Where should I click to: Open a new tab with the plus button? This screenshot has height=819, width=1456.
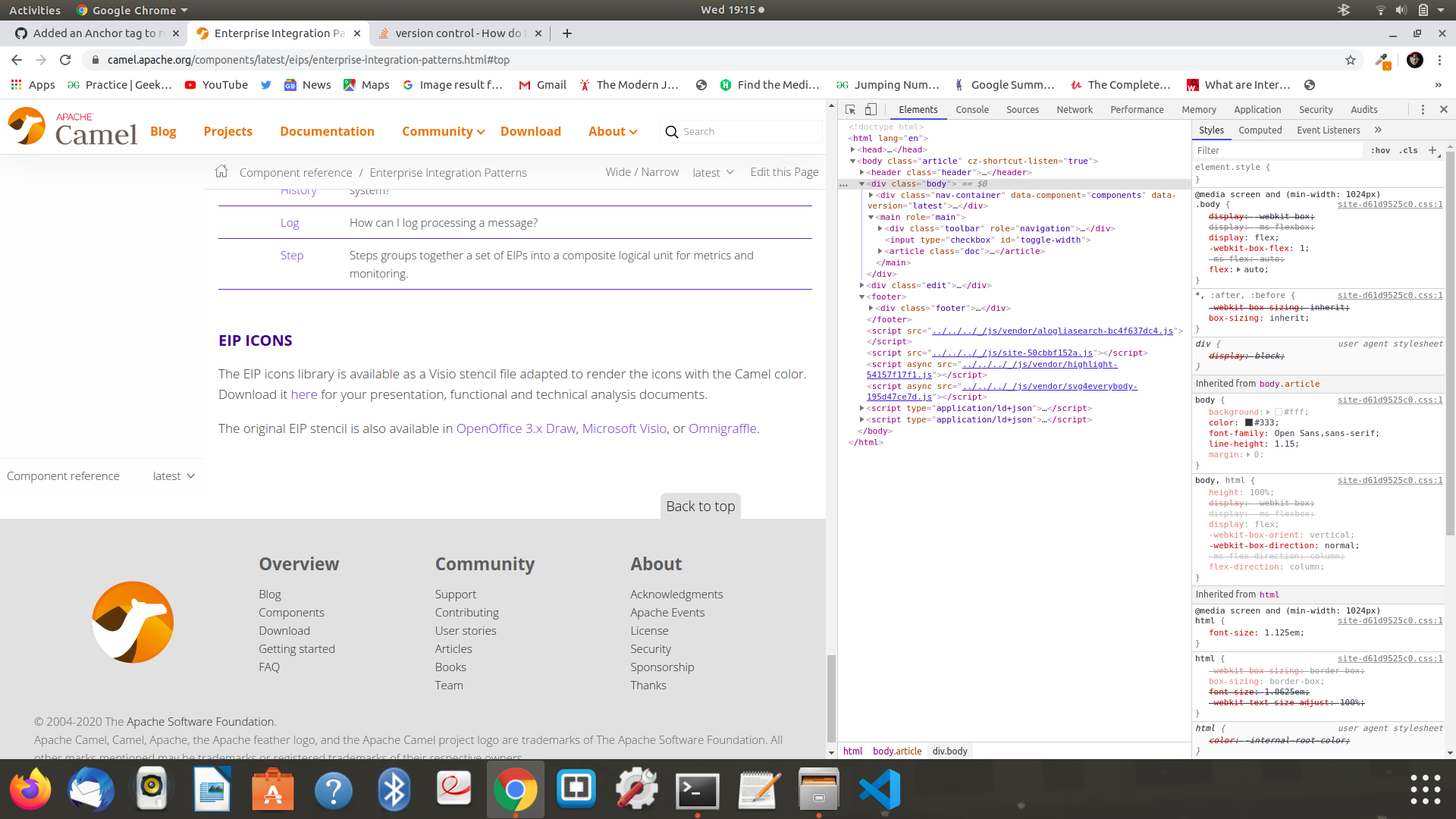tap(566, 33)
